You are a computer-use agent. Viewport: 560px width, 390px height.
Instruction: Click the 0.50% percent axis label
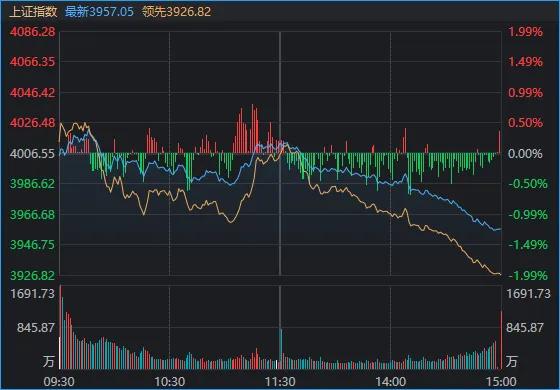click(525, 123)
